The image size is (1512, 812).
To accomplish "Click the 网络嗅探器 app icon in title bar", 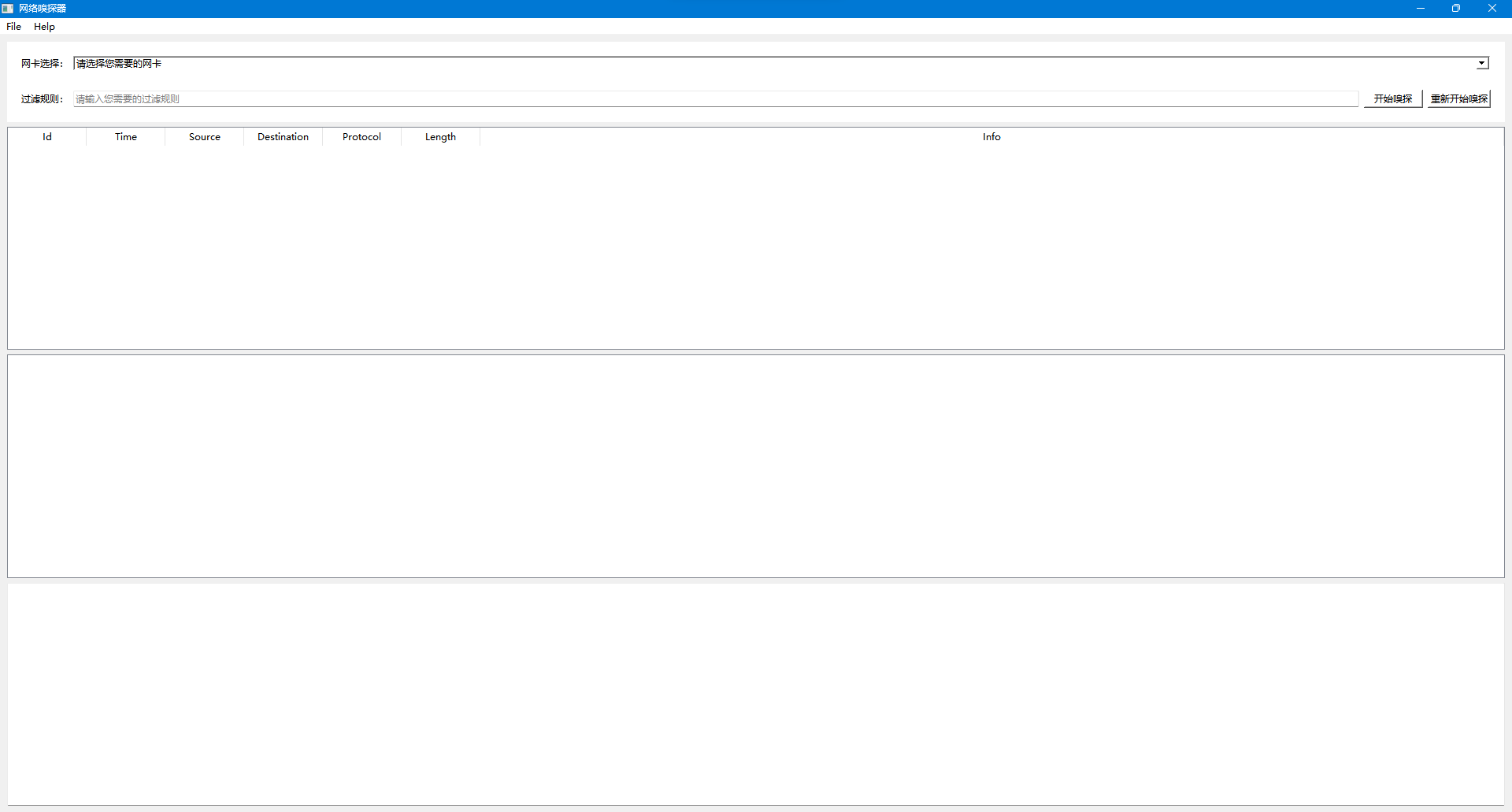I will tap(8, 9).
